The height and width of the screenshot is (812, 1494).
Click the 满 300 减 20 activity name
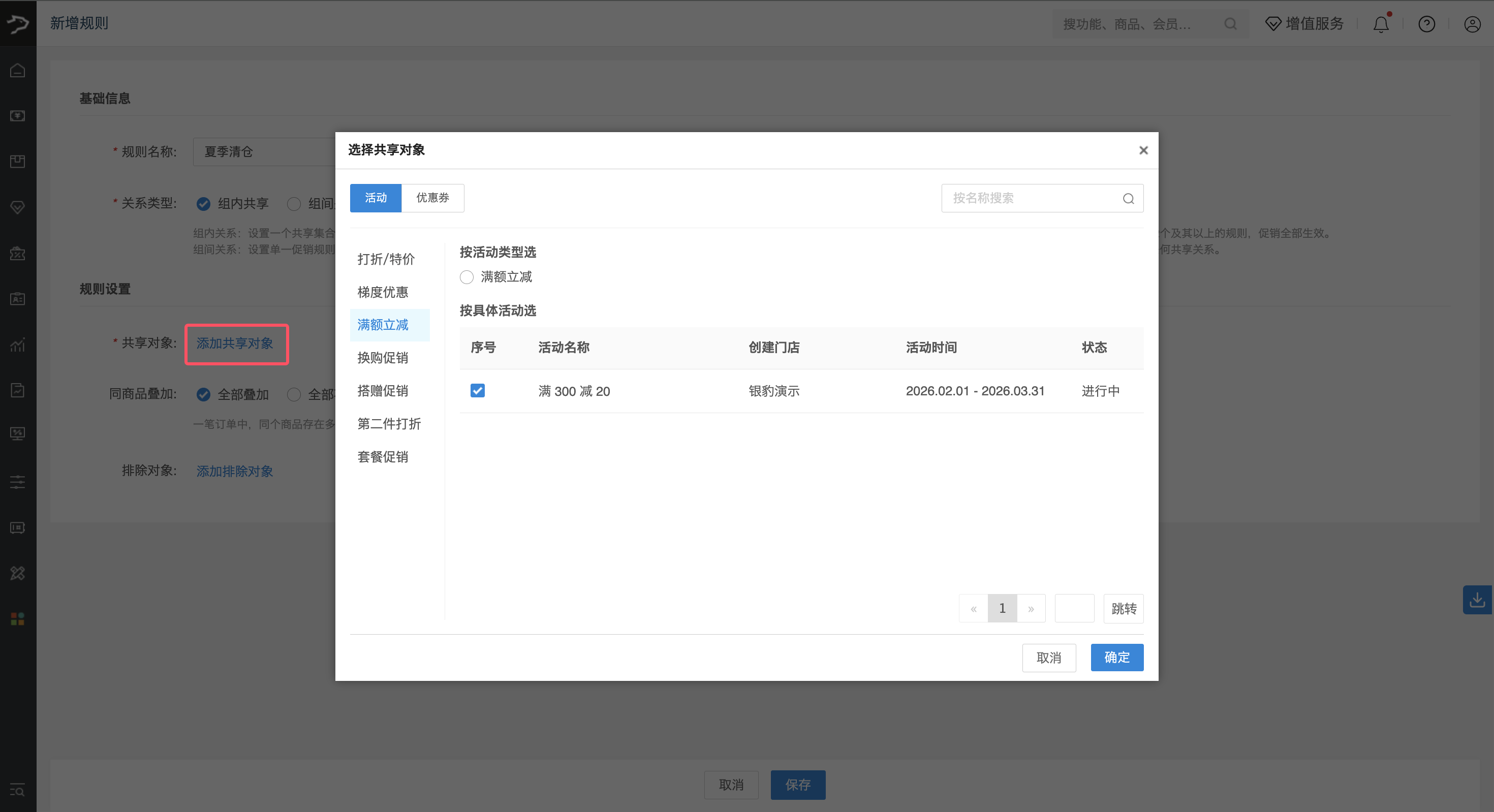tap(574, 391)
